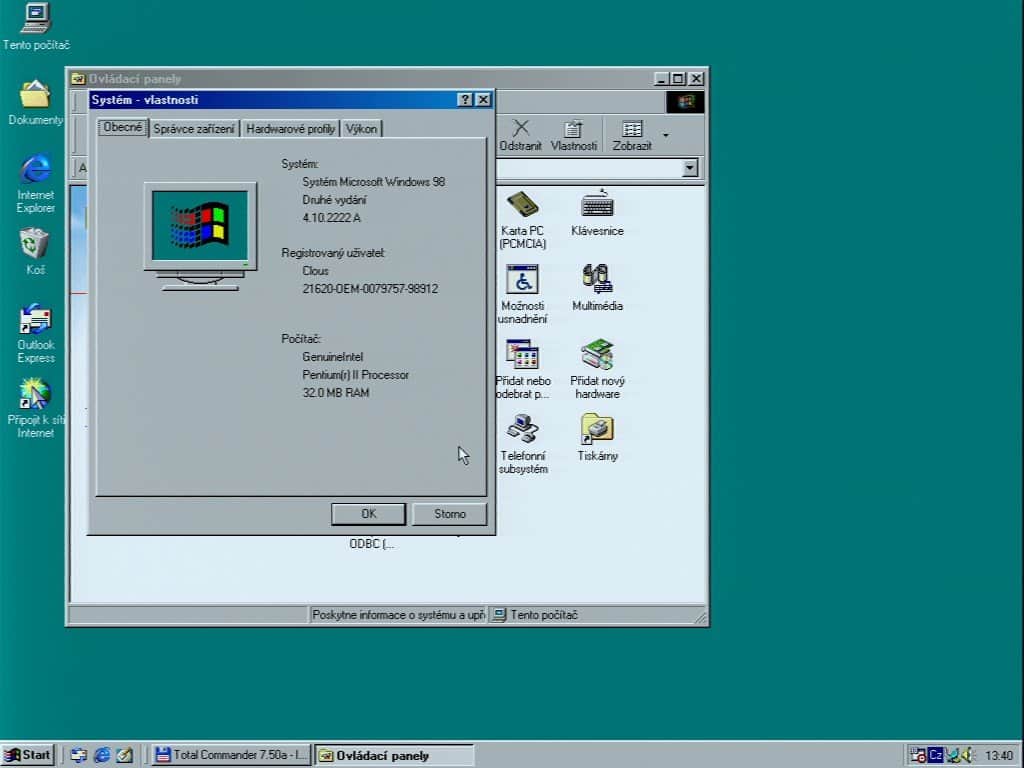Image resolution: width=1024 pixels, height=768 pixels.
Task: Click the volume speaker tray icon
Action: (967, 756)
